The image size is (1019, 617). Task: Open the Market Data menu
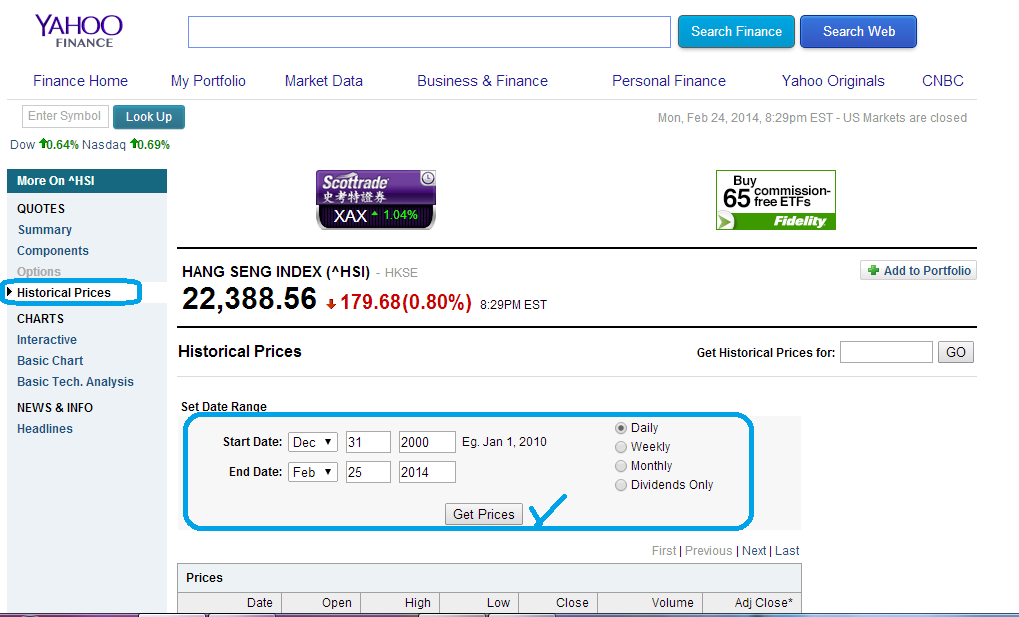coord(324,81)
